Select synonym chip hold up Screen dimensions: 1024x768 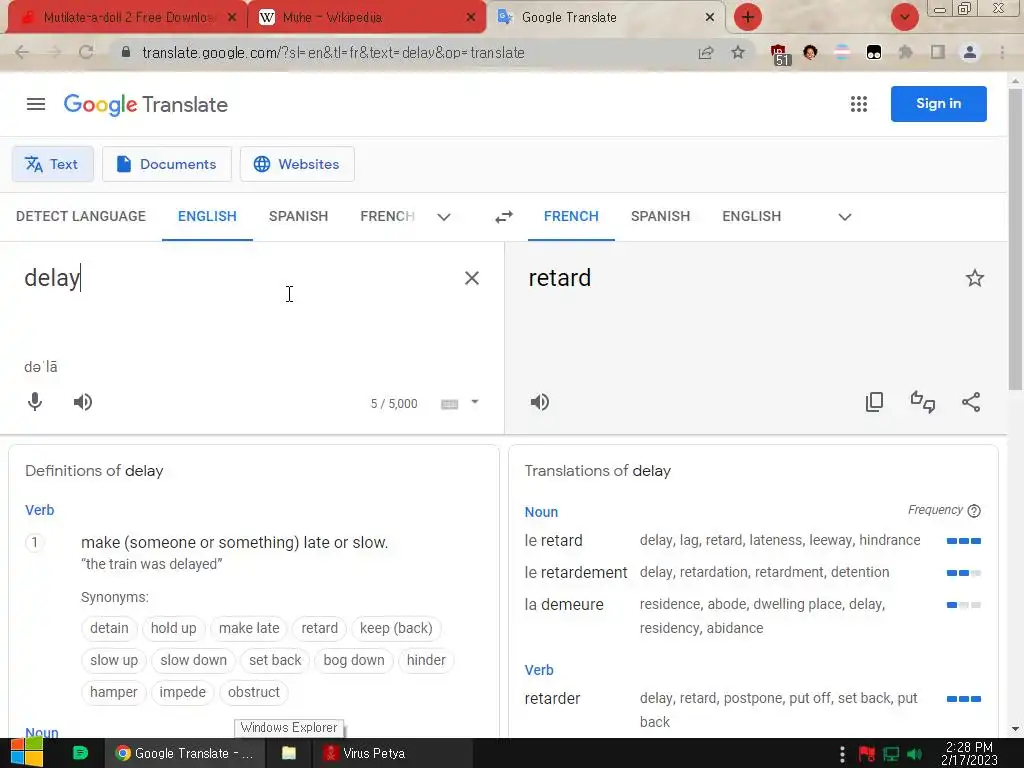tap(174, 628)
